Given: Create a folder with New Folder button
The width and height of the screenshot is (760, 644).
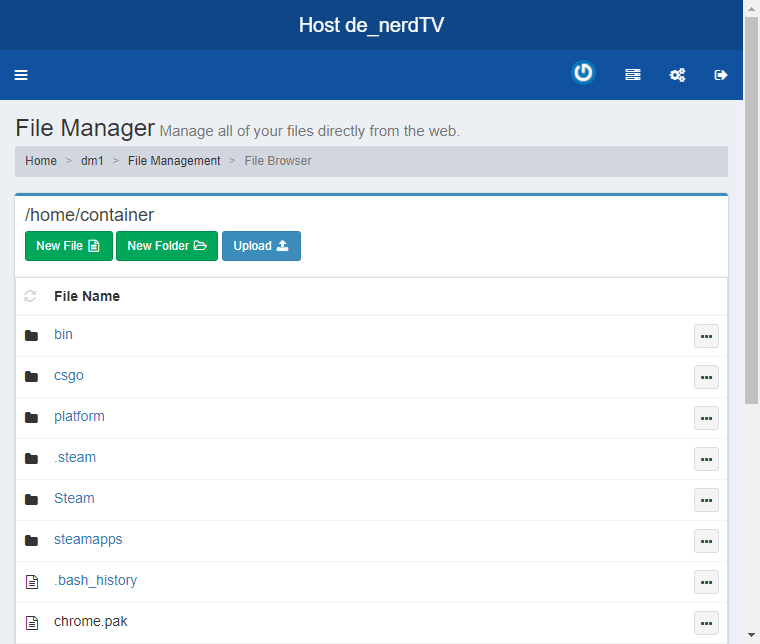Looking at the screenshot, I should coord(166,246).
